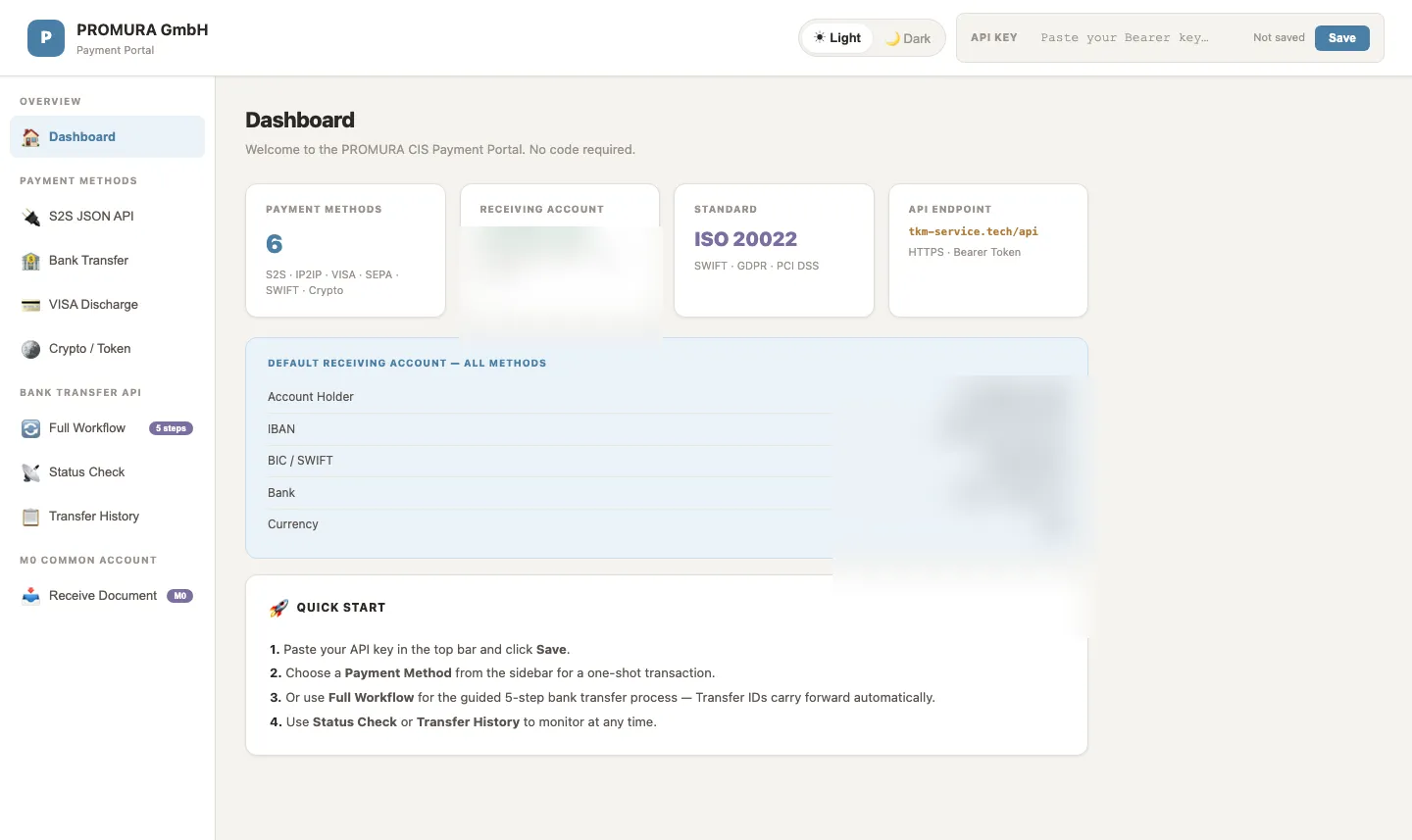Click the 'Not saved' status text
The width and height of the screenshot is (1412, 840).
[1279, 38]
